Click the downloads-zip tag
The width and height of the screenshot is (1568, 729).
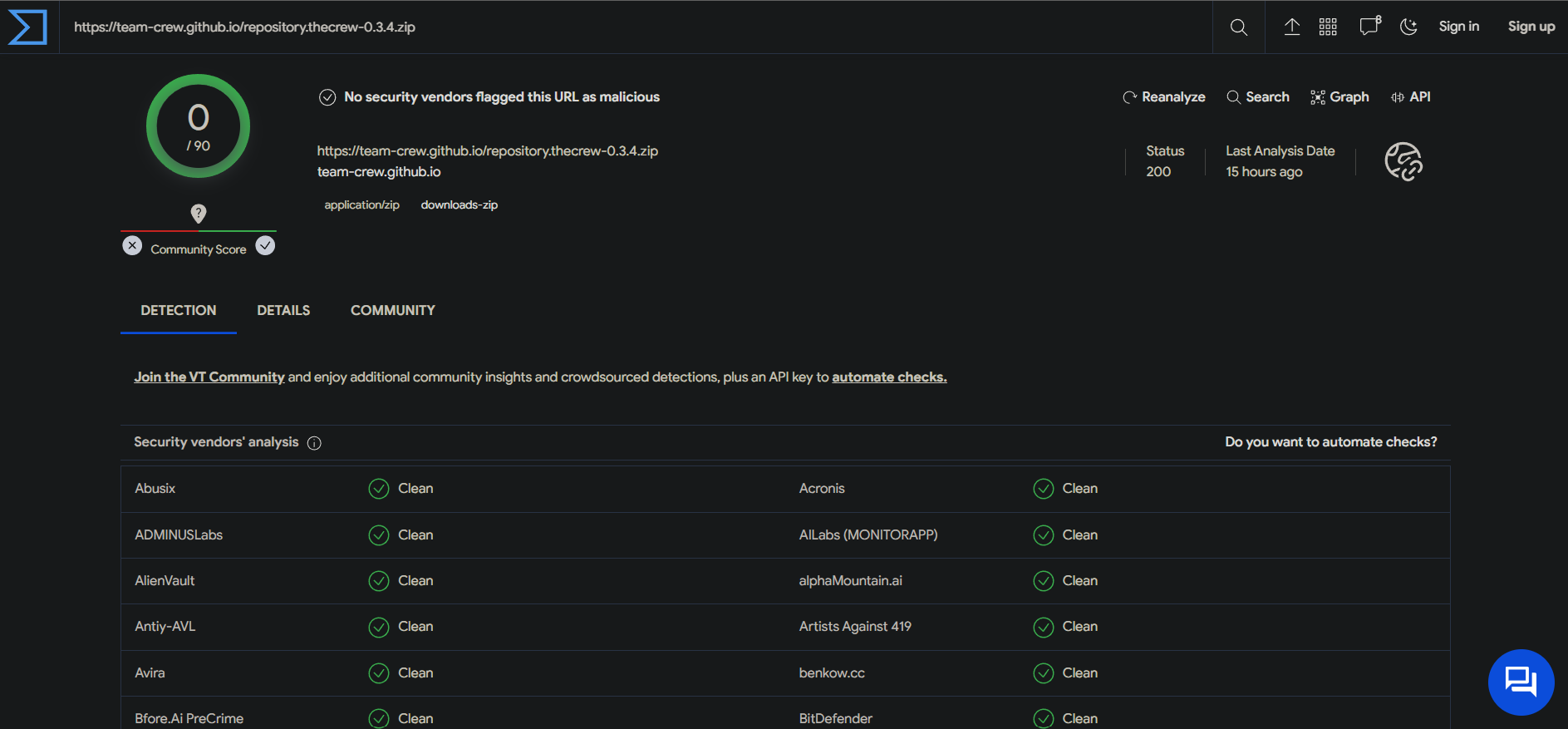(460, 205)
